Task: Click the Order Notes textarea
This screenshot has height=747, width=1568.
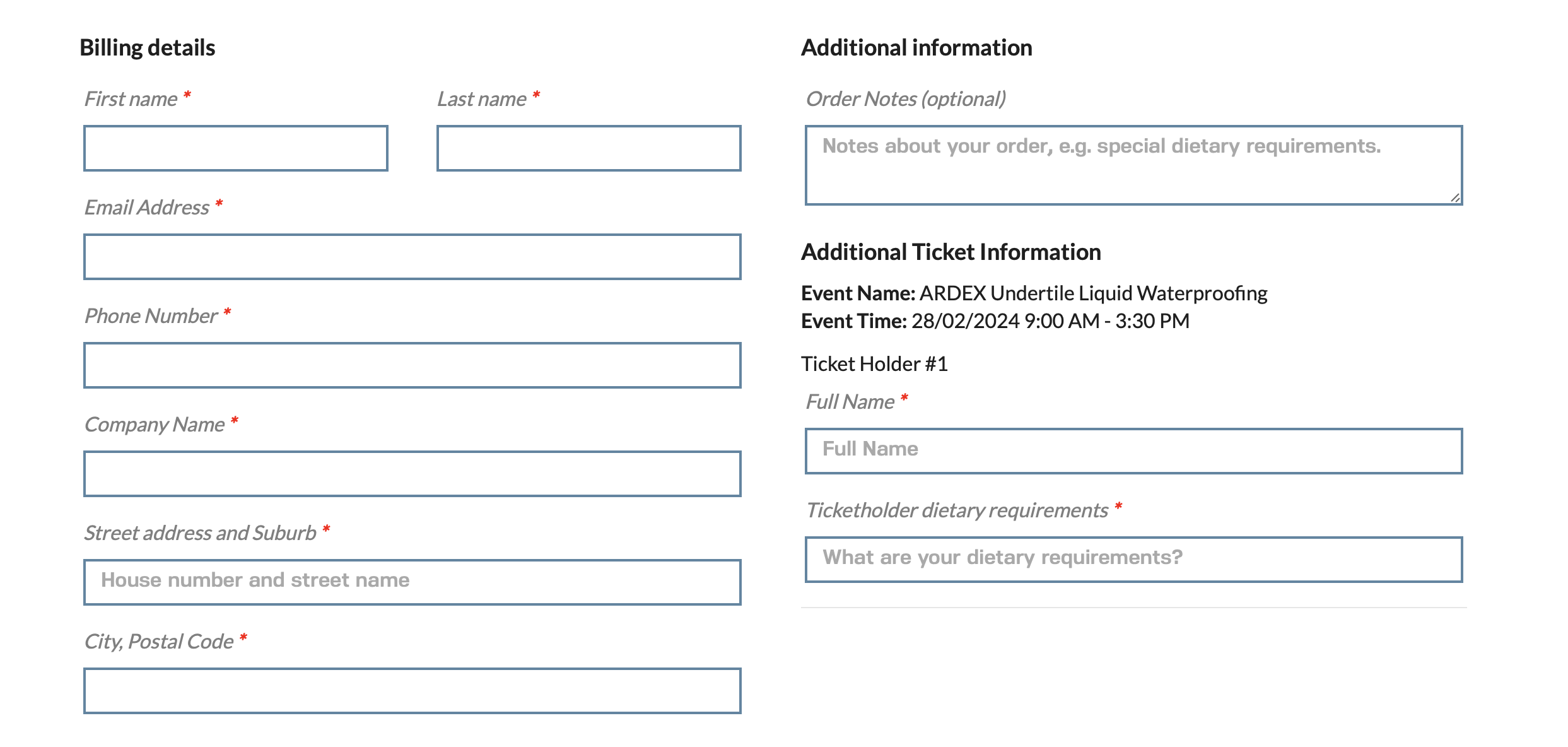Action: pos(1134,165)
